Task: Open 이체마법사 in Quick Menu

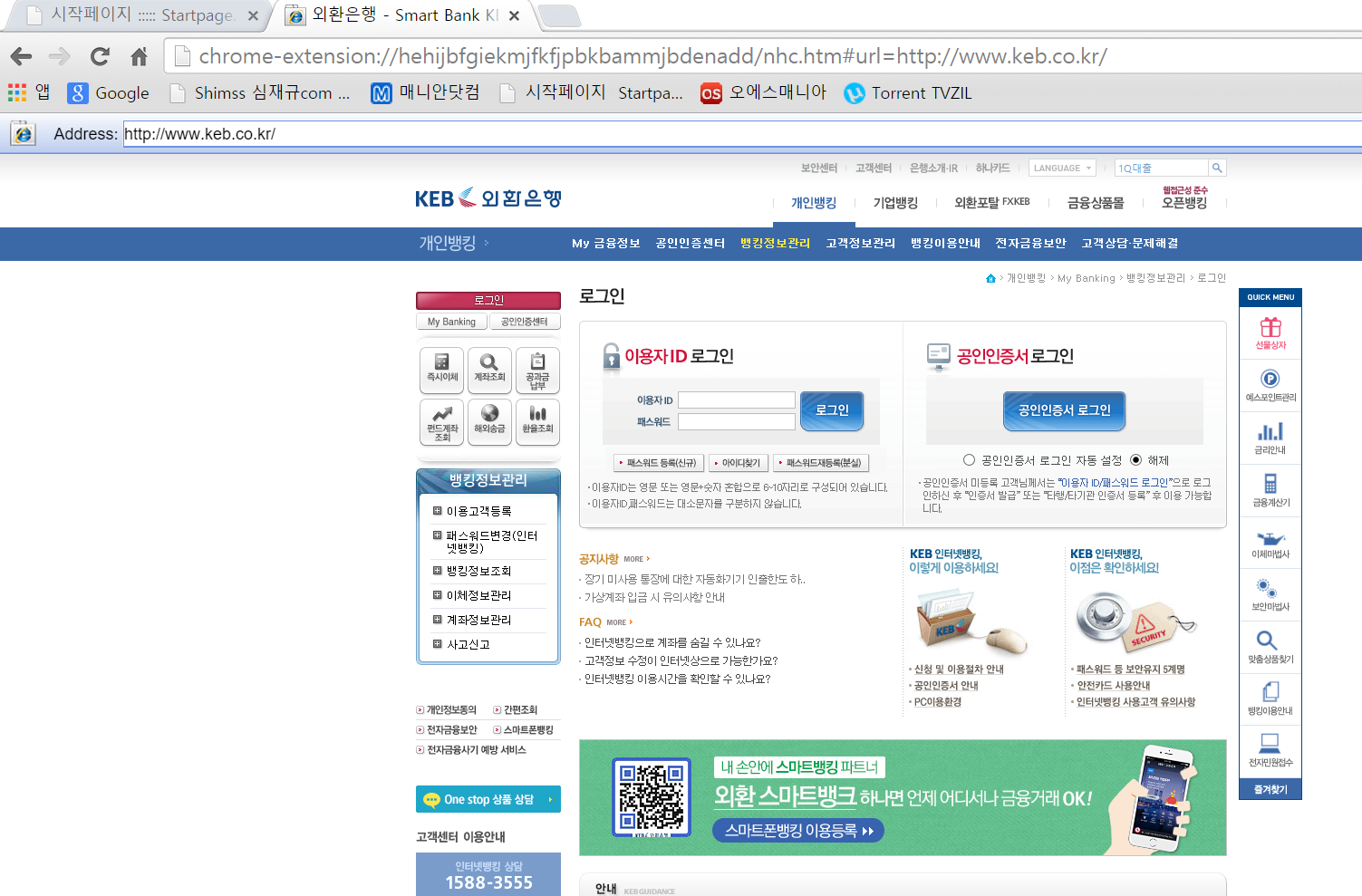Action: click(x=1270, y=543)
